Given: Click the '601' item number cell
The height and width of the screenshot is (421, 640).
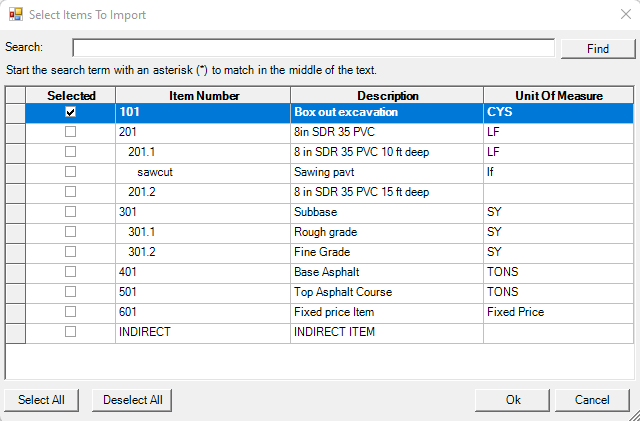Looking at the screenshot, I should coord(203,313).
